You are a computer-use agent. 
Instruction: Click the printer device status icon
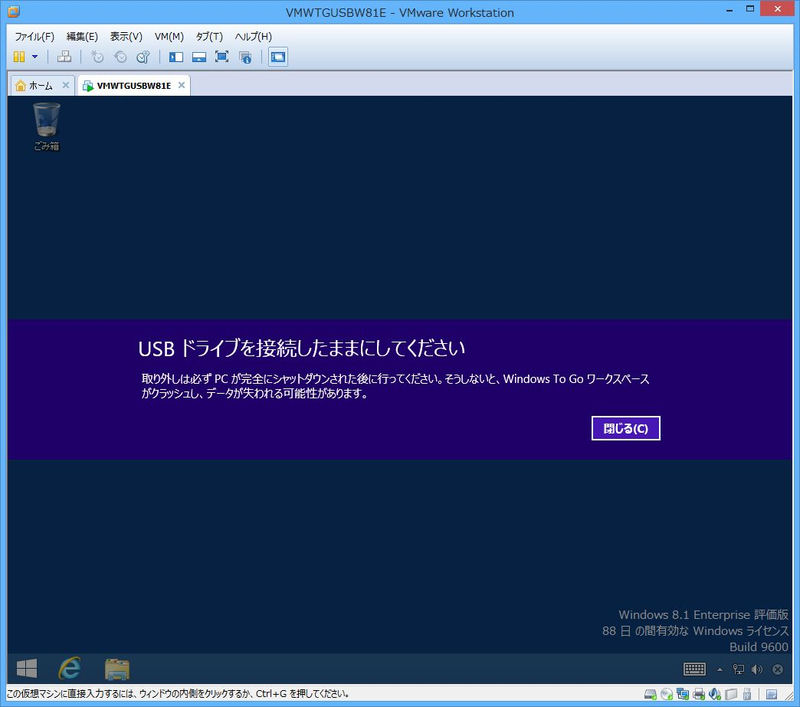699,694
